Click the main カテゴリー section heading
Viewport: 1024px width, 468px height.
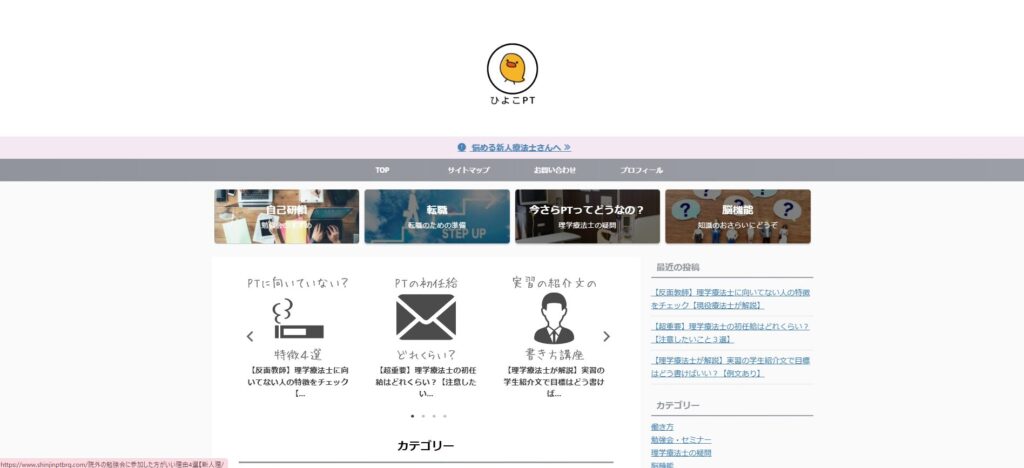tap(425, 446)
